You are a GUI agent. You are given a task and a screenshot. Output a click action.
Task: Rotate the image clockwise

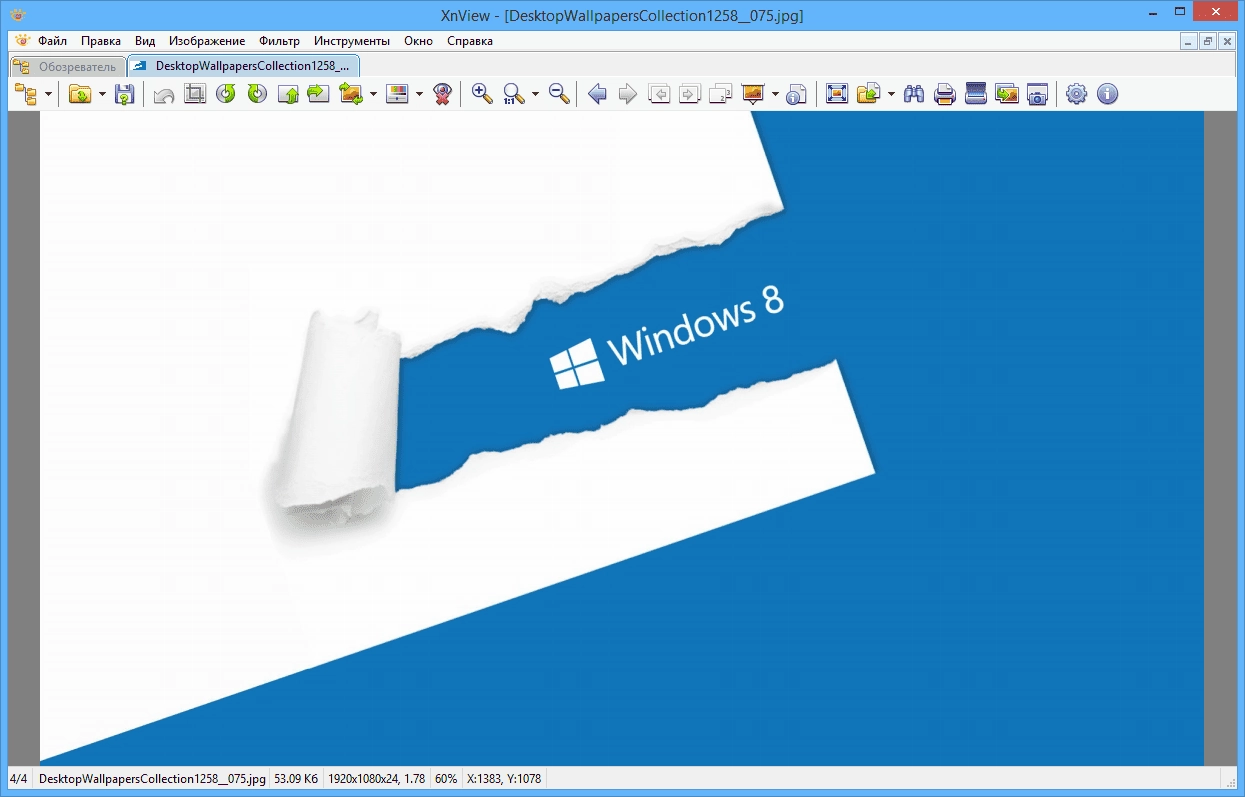pyautogui.click(x=257, y=94)
